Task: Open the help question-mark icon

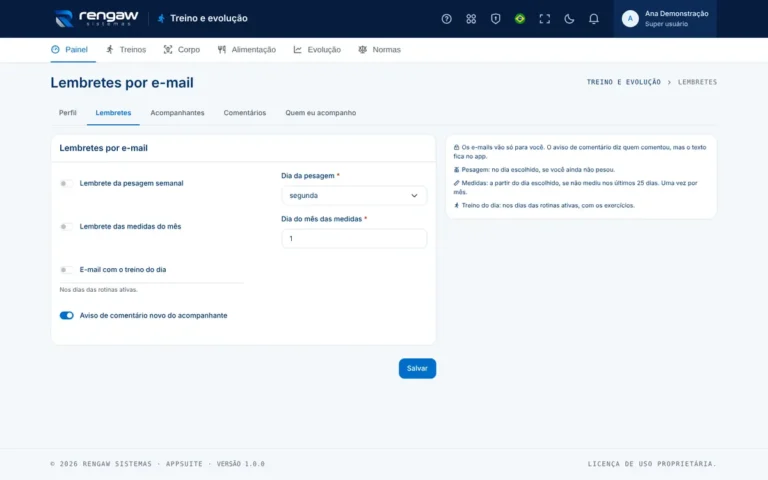Action: point(446,19)
